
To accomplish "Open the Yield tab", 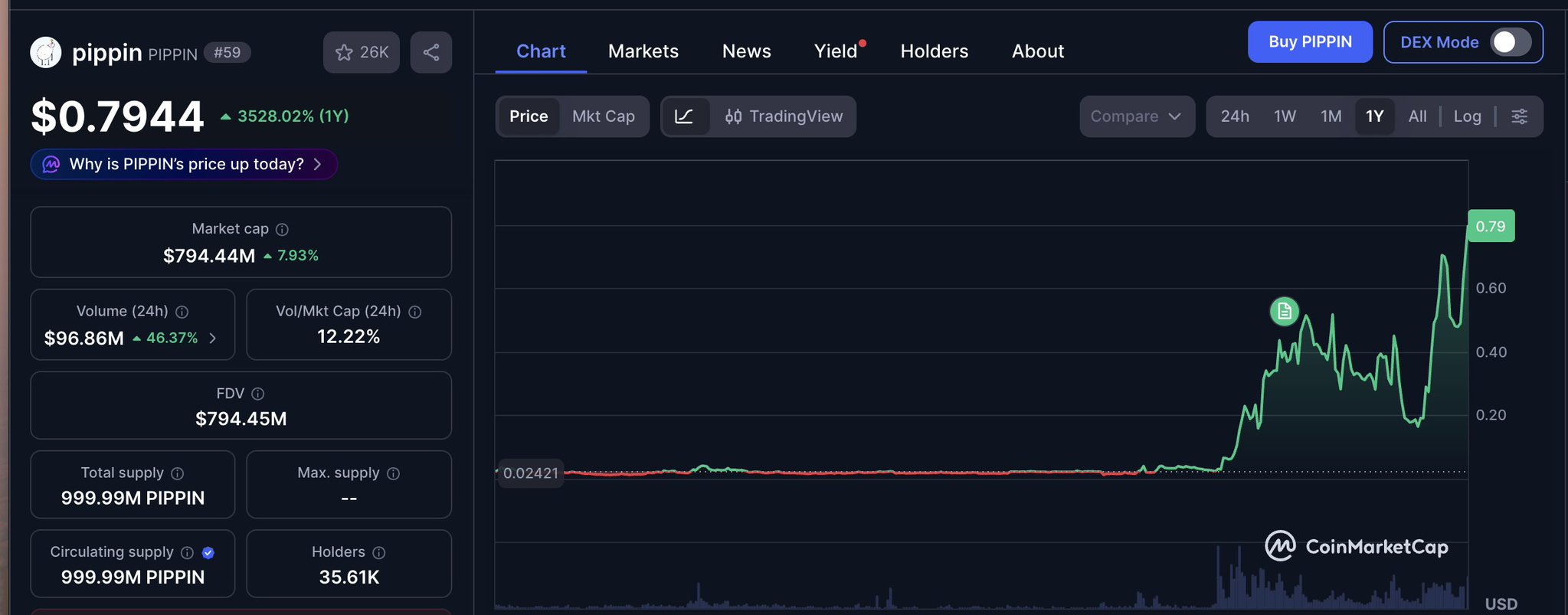I will (x=836, y=51).
